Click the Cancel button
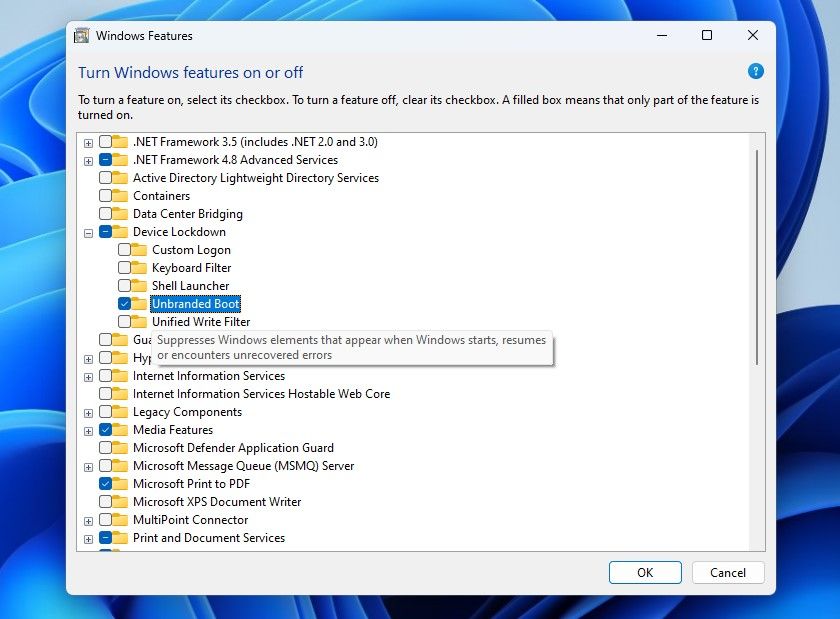Image resolution: width=840 pixels, height=619 pixels. [727, 573]
